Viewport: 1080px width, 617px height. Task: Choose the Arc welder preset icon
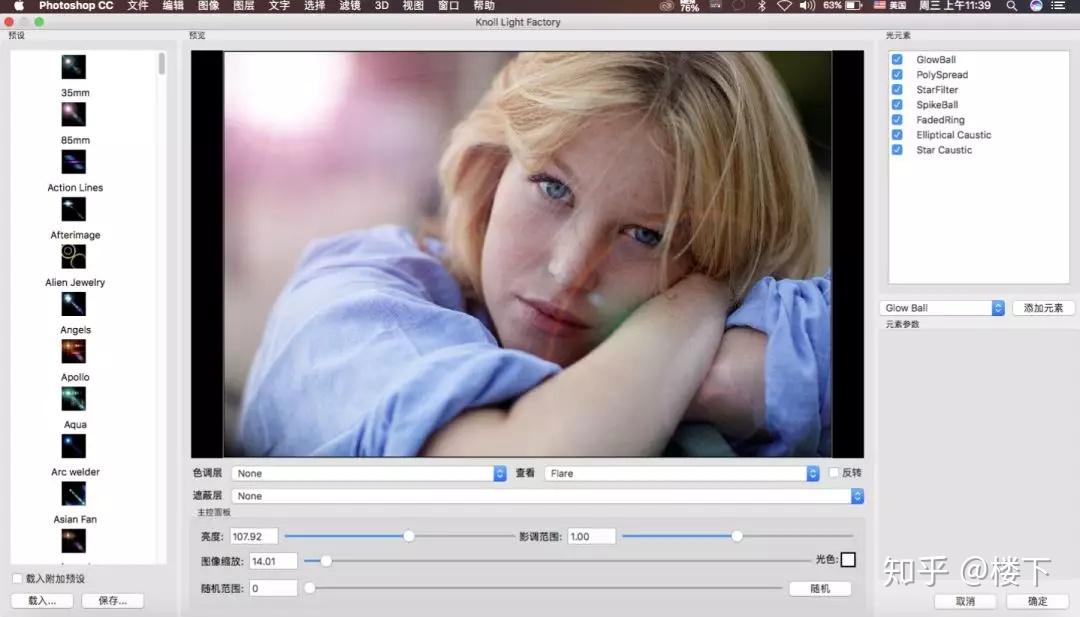click(74, 447)
